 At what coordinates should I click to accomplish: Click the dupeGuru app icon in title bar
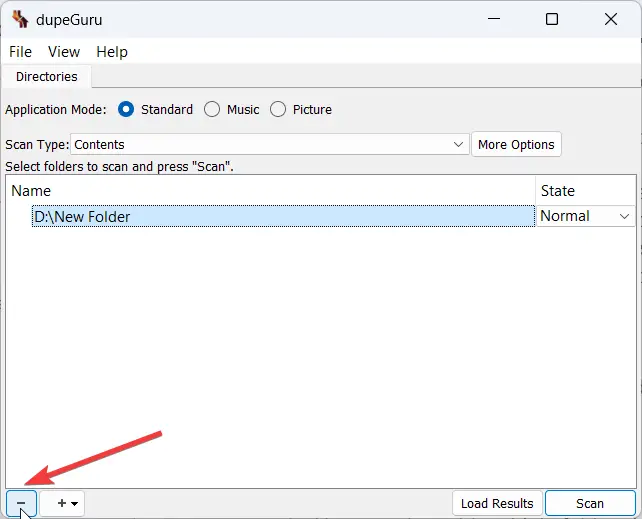coord(20,19)
